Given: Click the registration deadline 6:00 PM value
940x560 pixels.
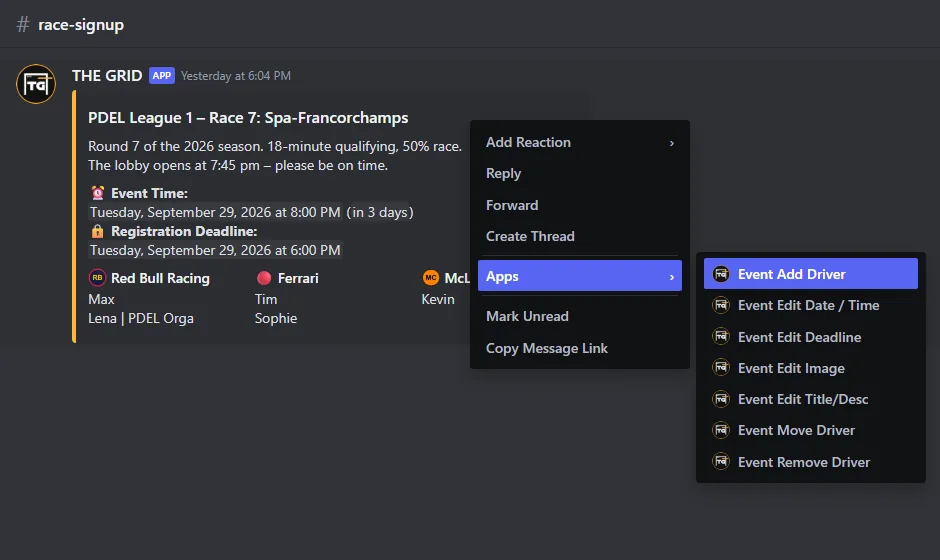Looking at the screenshot, I should (215, 250).
